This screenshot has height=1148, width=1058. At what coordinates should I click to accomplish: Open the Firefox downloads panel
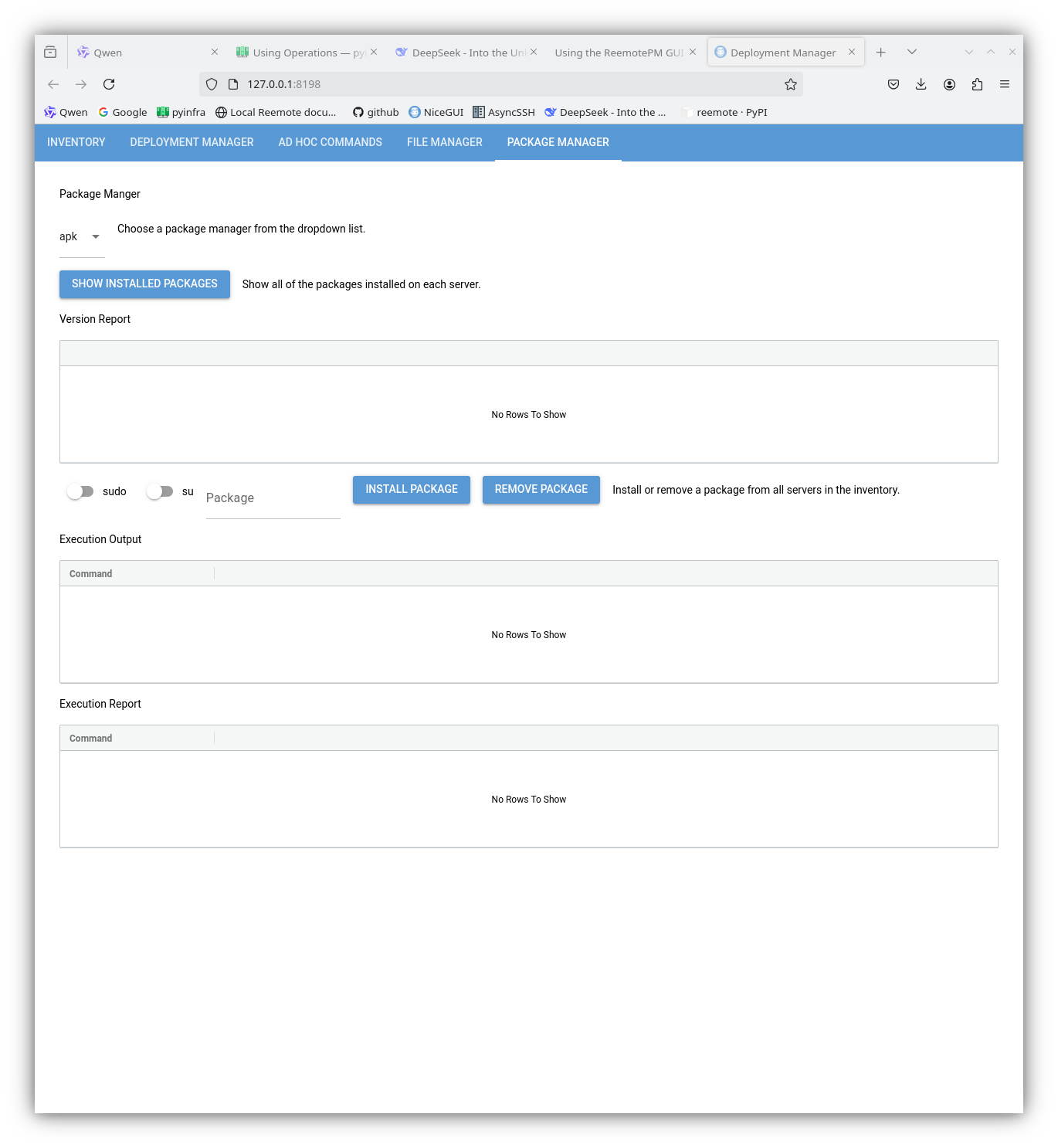click(x=921, y=84)
